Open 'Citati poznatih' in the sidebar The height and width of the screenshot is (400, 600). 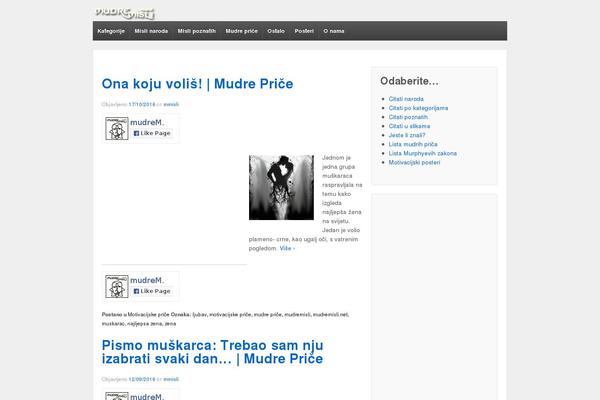click(408, 117)
